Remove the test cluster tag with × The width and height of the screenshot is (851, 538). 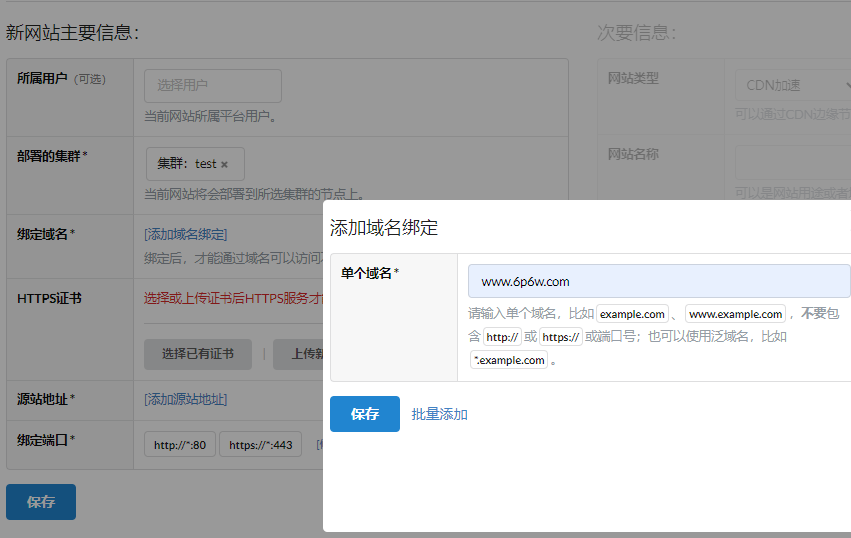tap(225, 164)
